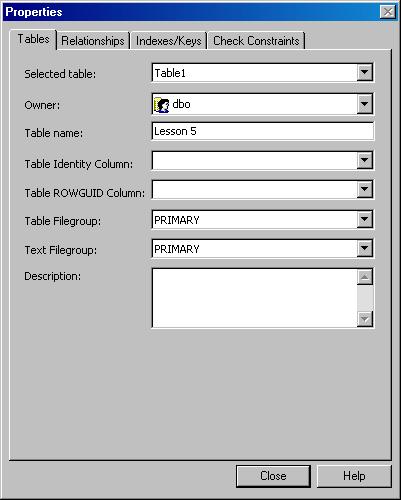Close the Properties dialog with X icon
This screenshot has width=401, height=500.
click(388, 12)
